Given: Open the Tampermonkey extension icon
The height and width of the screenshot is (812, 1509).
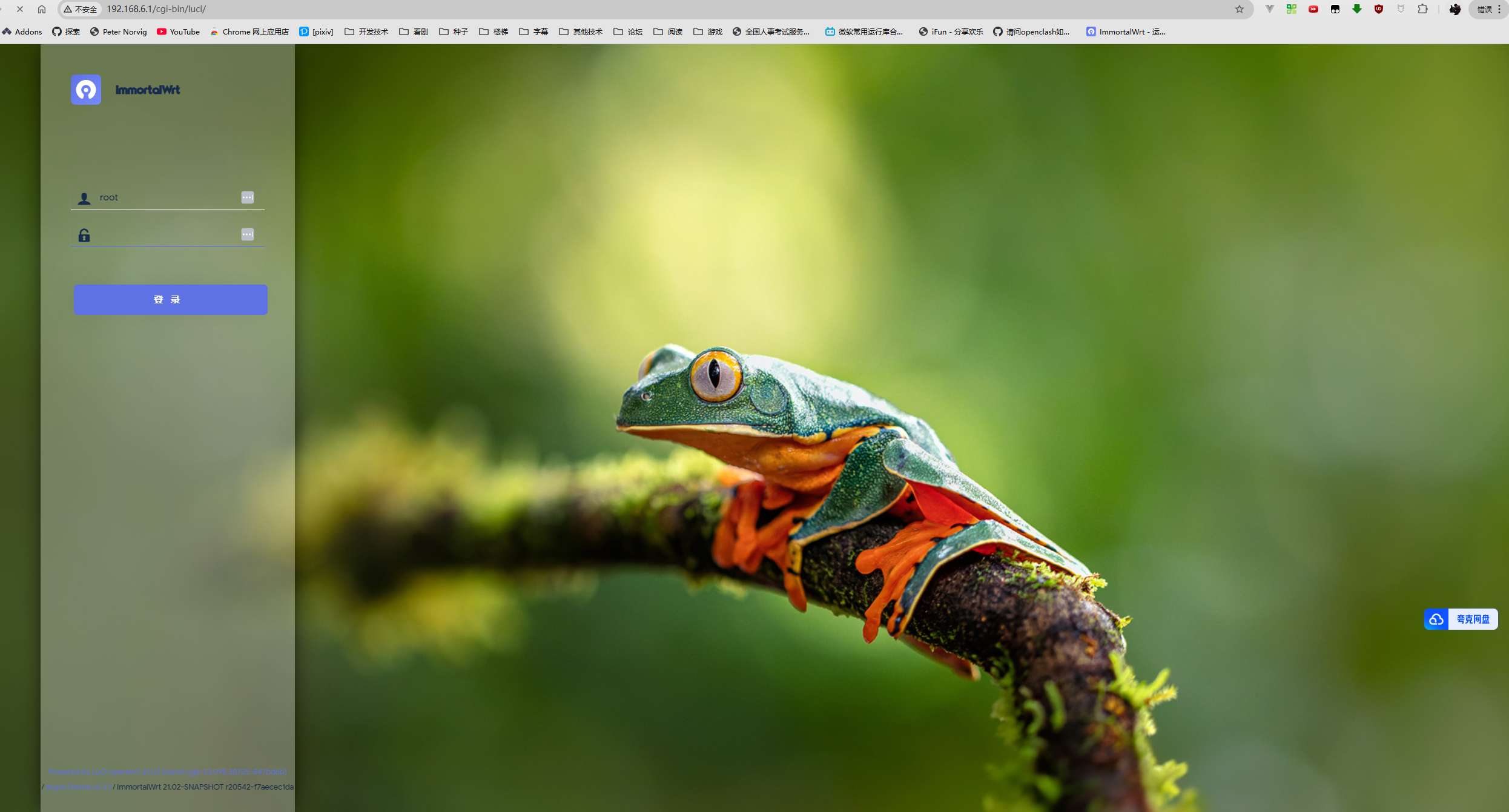Looking at the screenshot, I should pyautogui.click(x=1335, y=9).
